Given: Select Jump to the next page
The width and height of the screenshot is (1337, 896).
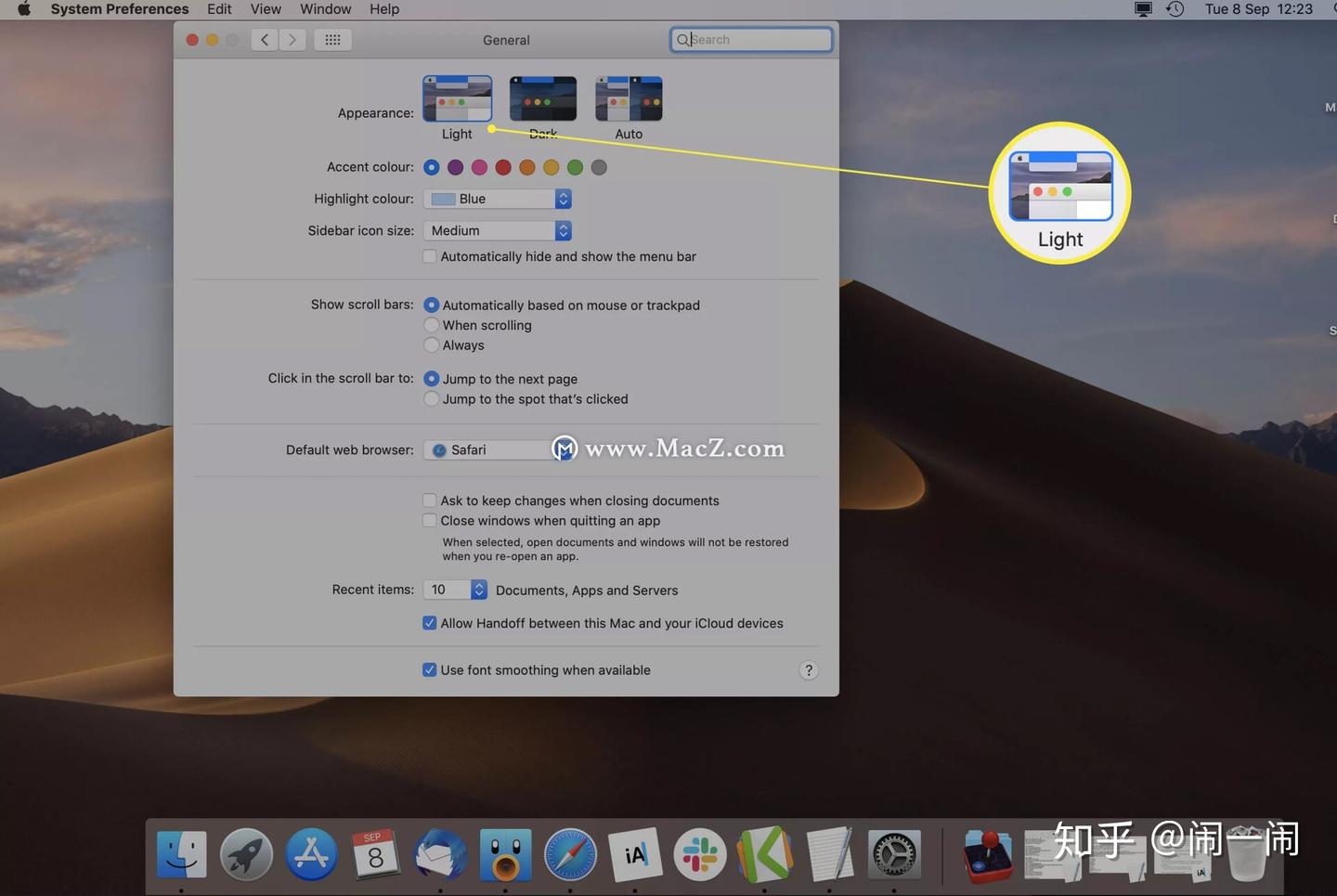Looking at the screenshot, I should 431,379.
